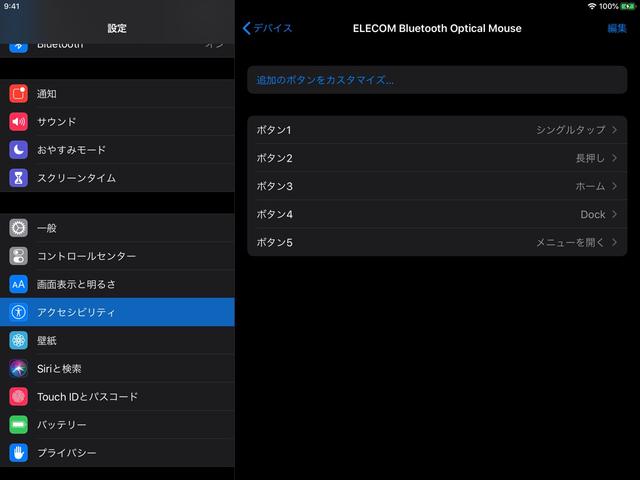Tap the 設定 sidebar title
Screen dimensions: 640x480
[117, 28]
